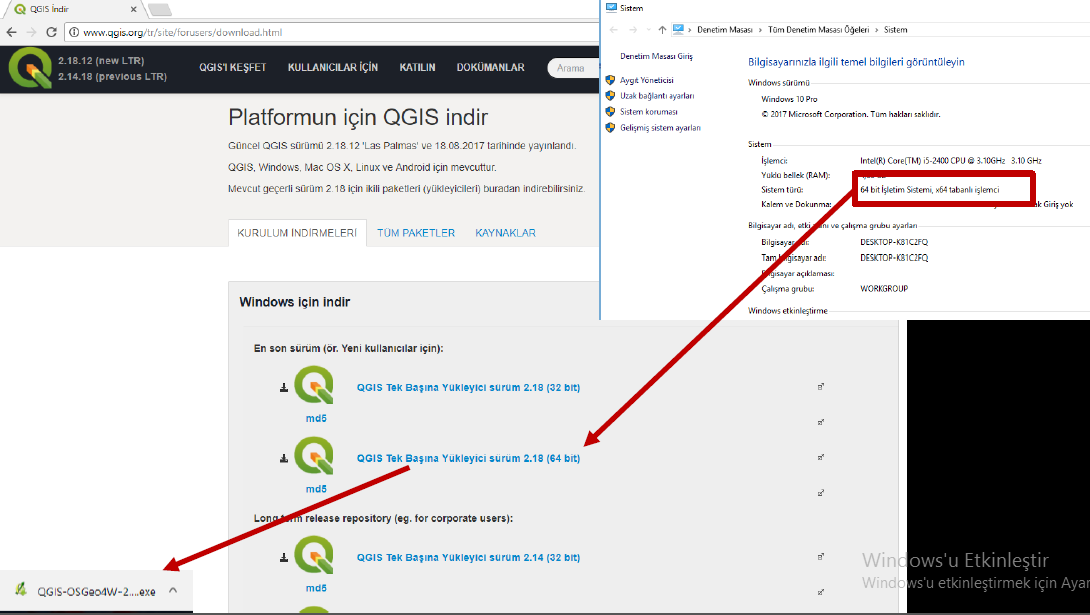
Task: Open Uzak bağlantı ayarları
Action: pos(657,96)
